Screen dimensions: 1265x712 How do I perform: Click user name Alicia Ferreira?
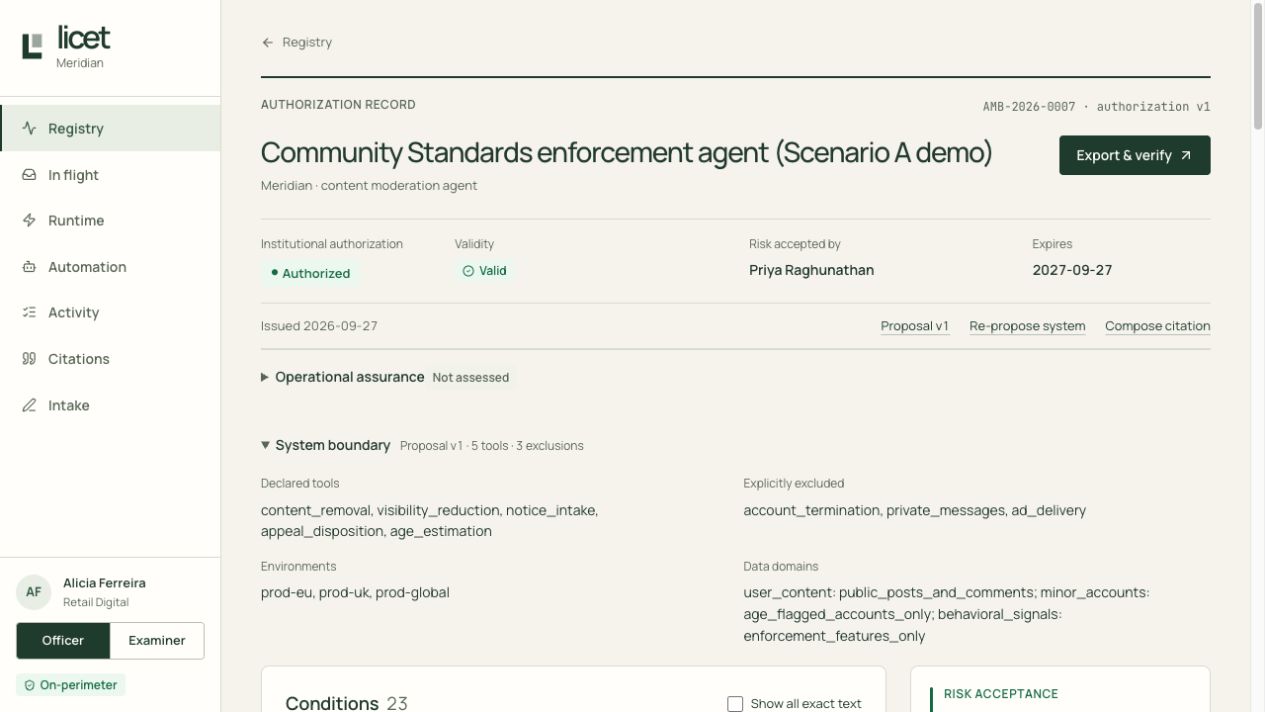pyautogui.click(x=104, y=583)
